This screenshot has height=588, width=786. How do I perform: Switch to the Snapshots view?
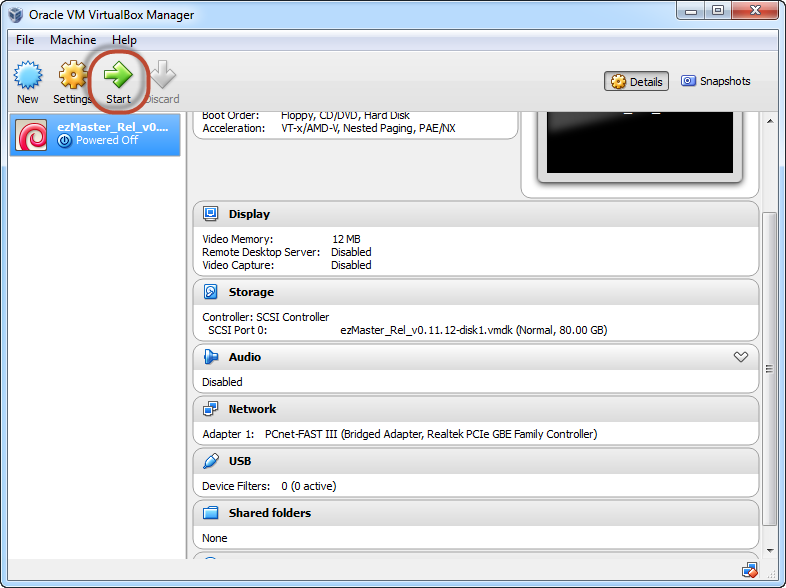tap(715, 81)
